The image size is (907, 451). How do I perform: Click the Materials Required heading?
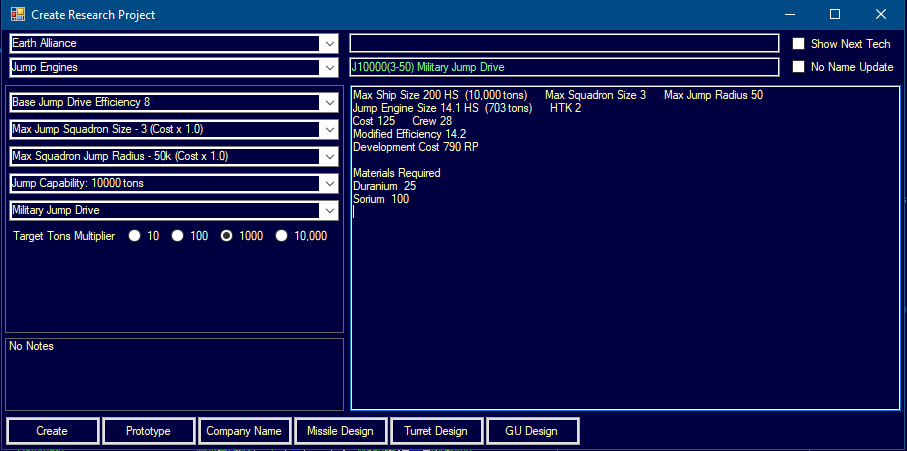coord(397,173)
